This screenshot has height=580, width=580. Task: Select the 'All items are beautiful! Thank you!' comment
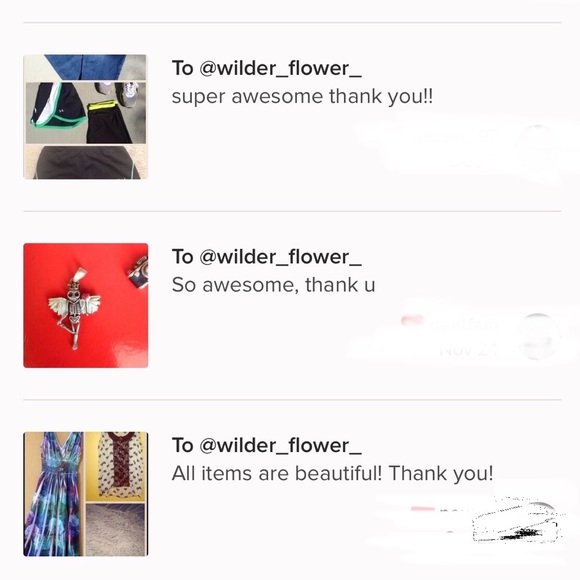coord(332,473)
